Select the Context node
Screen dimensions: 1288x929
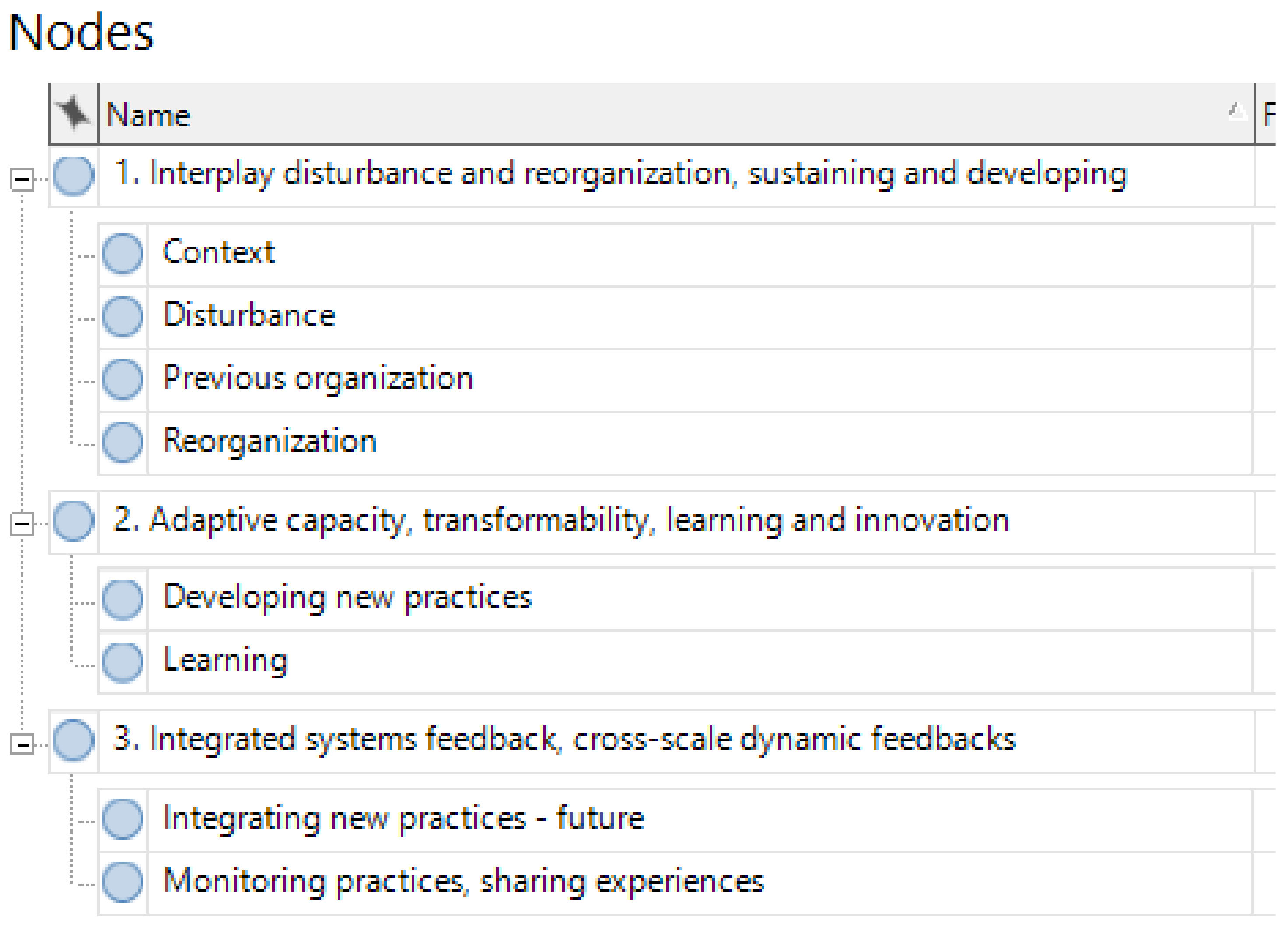(219, 253)
